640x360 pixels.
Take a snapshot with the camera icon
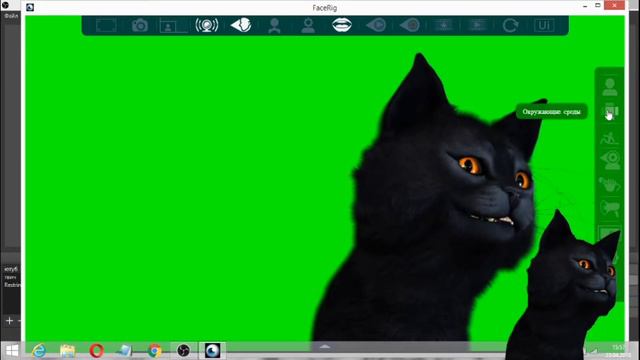(x=140, y=25)
